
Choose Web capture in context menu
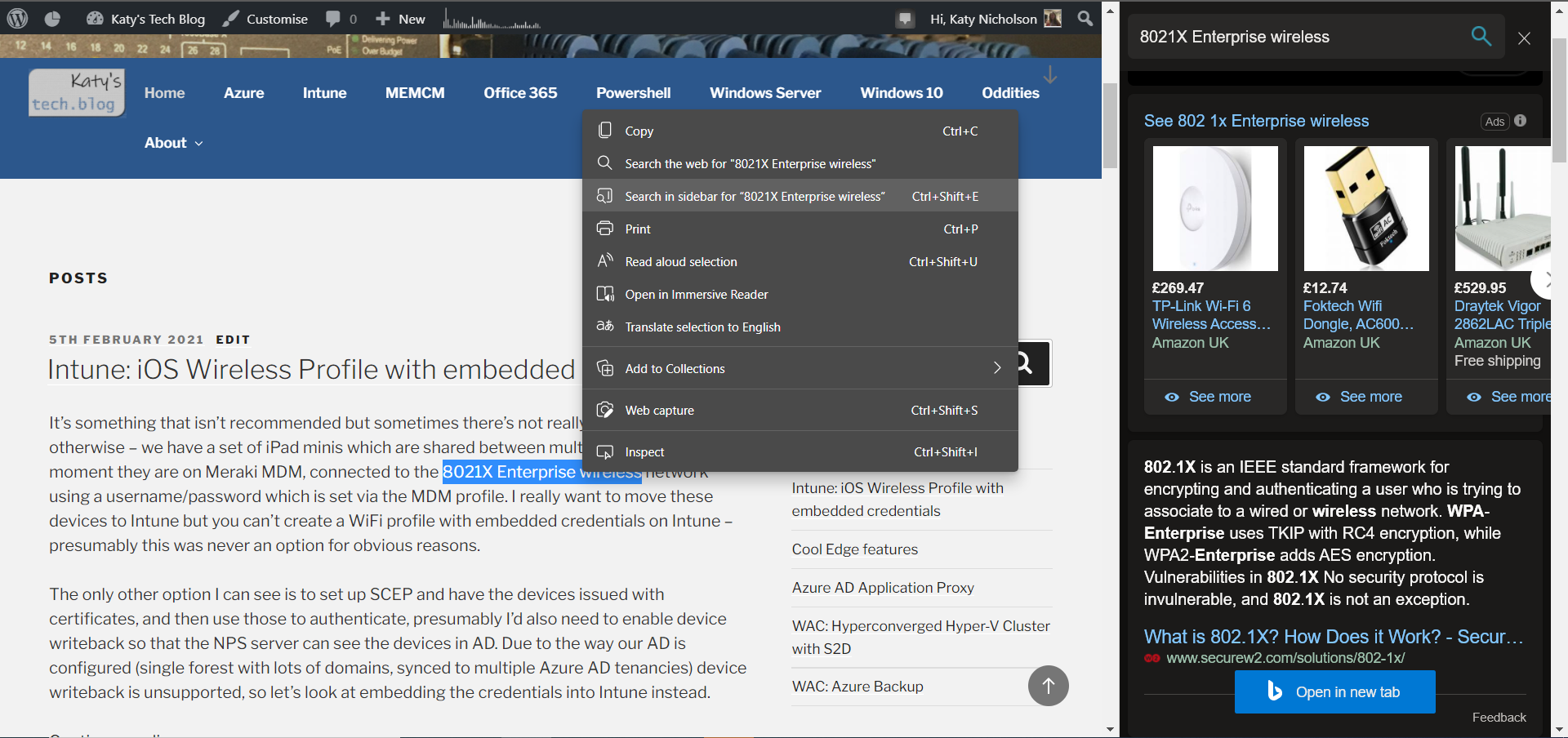click(x=659, y=410)
